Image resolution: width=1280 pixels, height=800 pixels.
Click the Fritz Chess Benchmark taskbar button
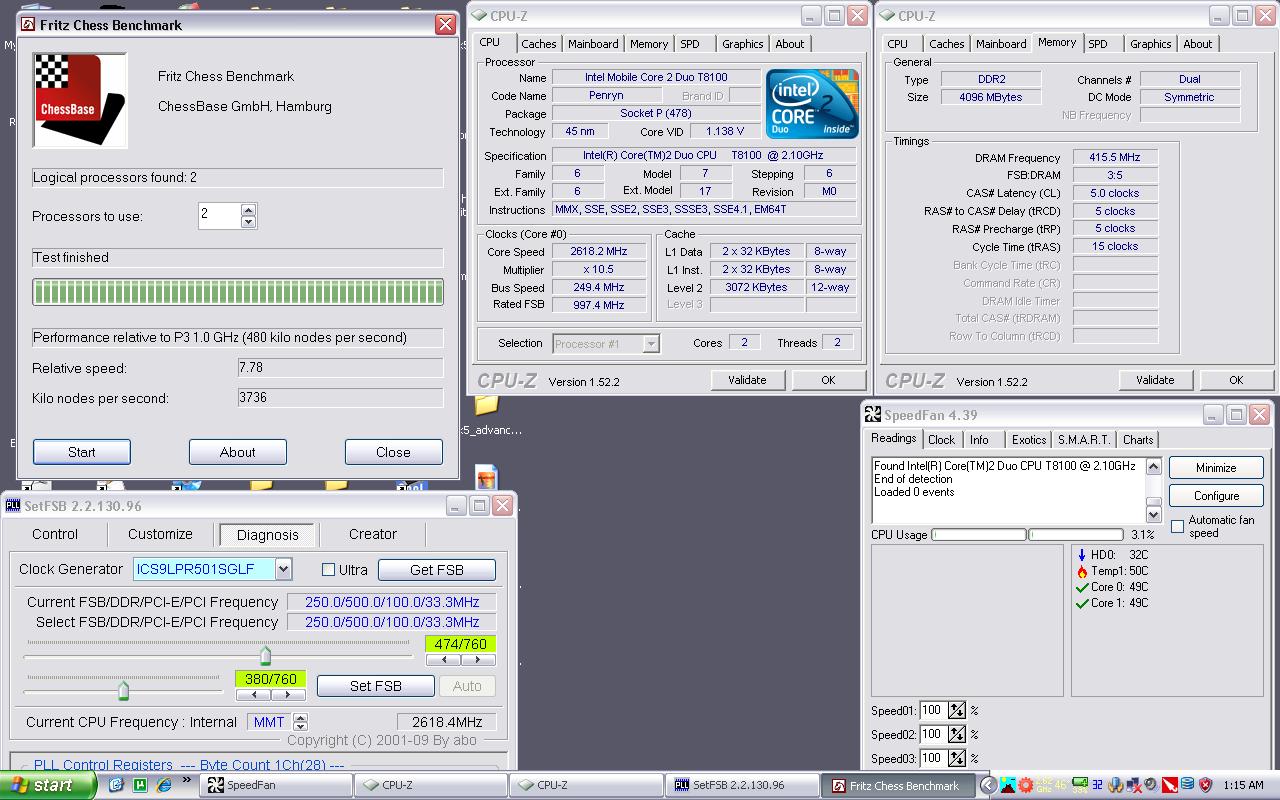click(896, 785)
